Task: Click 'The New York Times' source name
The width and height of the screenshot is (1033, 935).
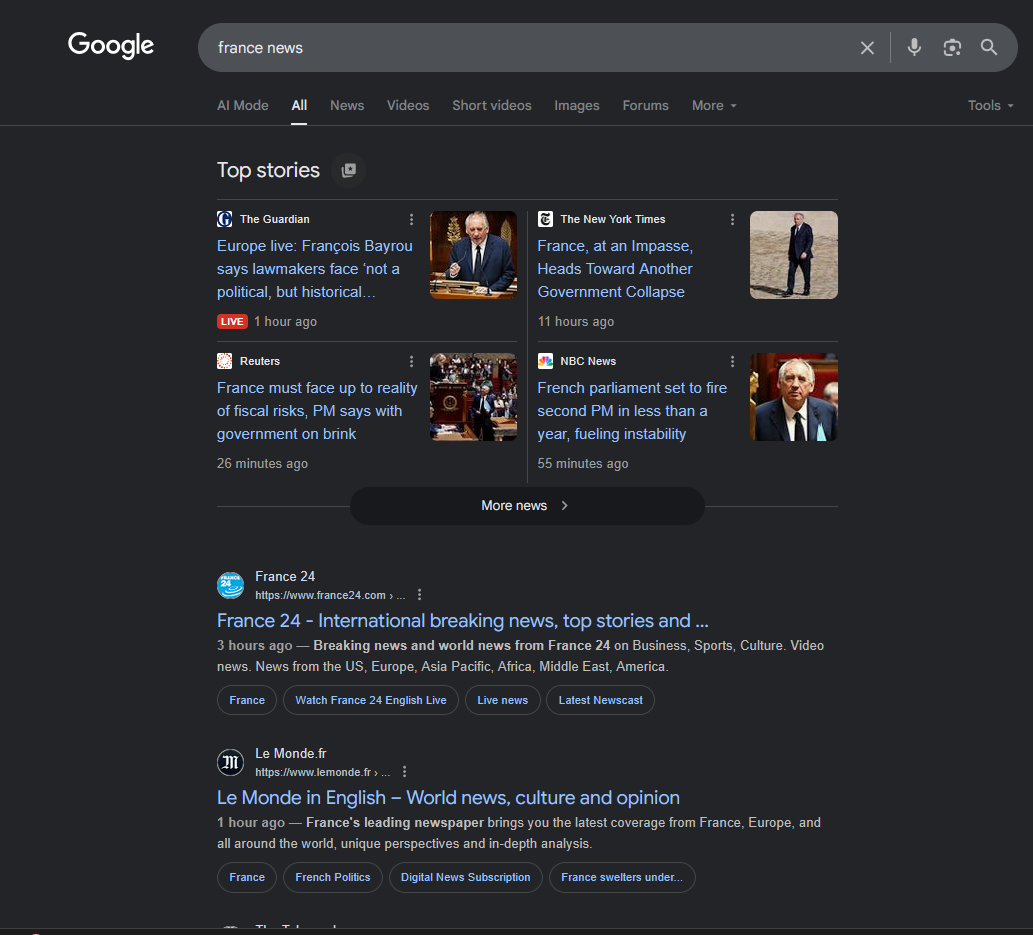Action: [613, 219]
